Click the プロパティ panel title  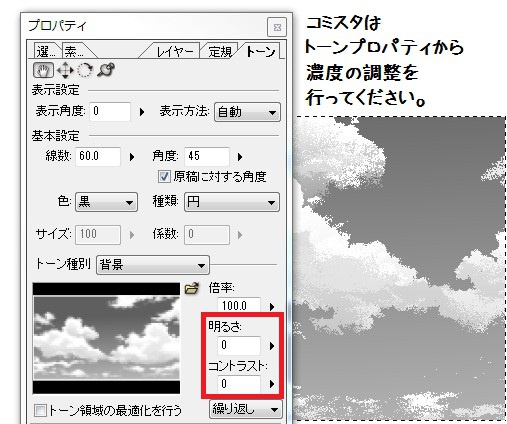(x=57, y=26)
